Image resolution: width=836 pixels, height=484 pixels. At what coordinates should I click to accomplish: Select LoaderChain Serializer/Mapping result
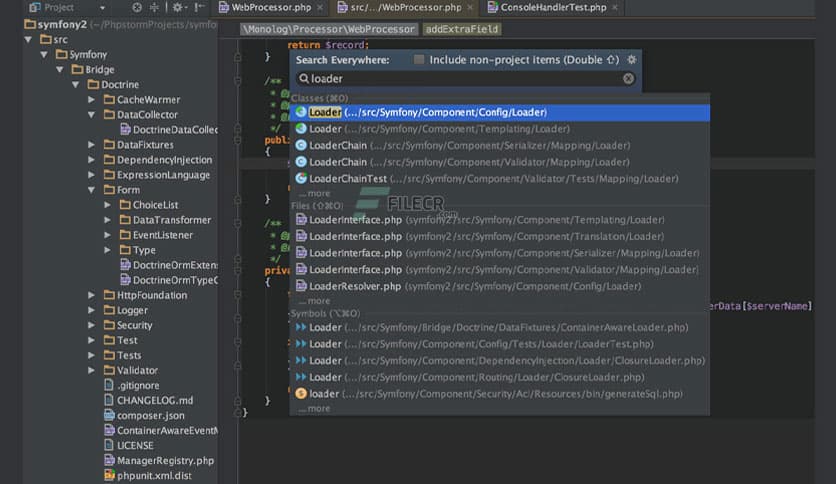click(500, 146)
